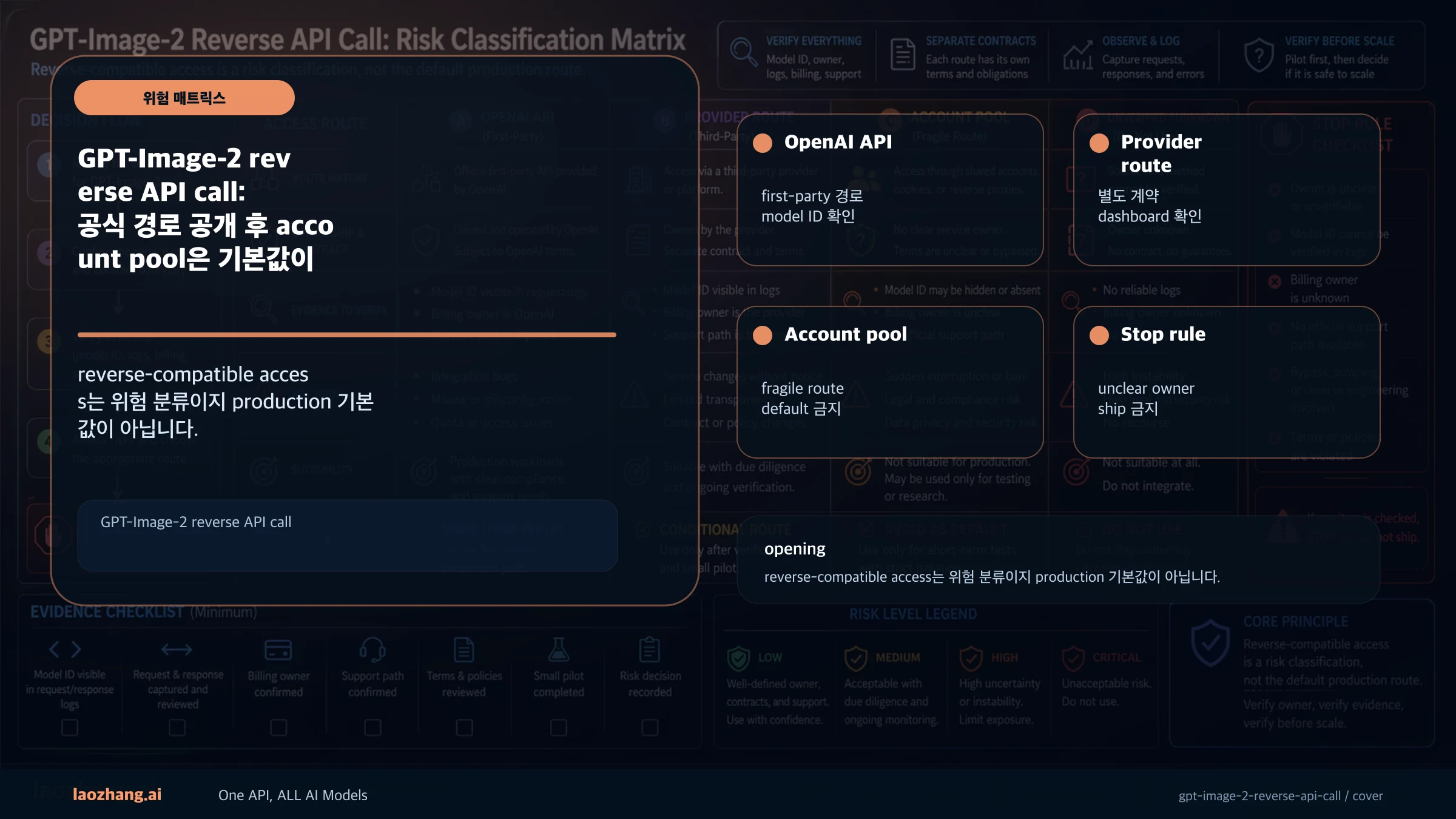Click the text 'Capture requests, responses, and errors'
Screen dimensions: 1456x819
(x=1153, y=67)
